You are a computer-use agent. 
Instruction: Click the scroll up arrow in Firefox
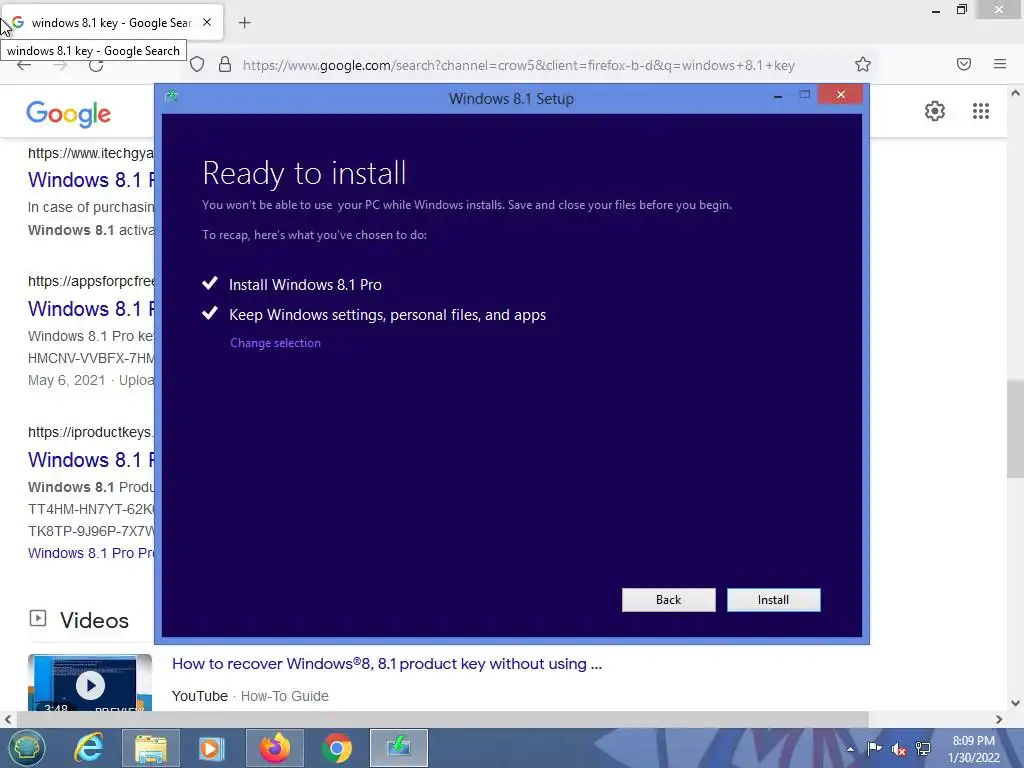(1016, 93)
